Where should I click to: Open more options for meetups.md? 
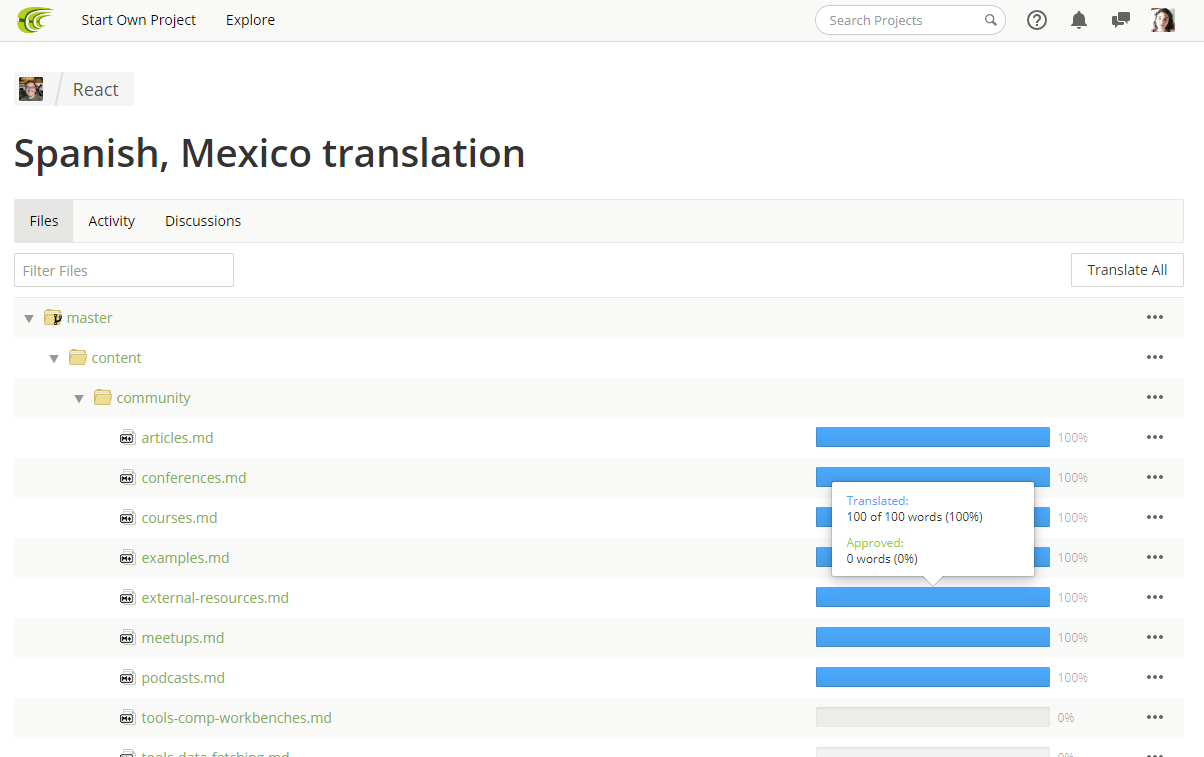[x=1155, y=638]
